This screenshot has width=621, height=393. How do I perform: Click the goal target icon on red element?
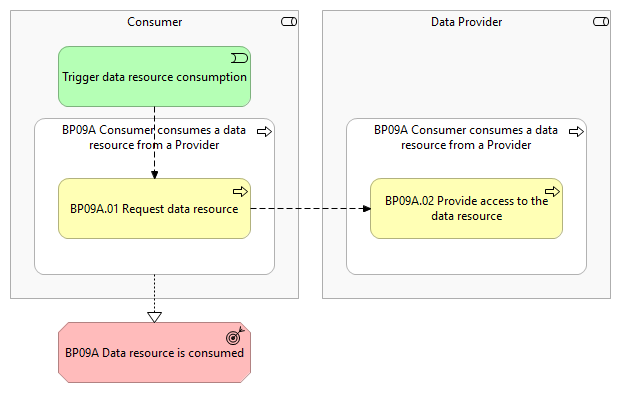pyautogui.click(x=235, y=336)
